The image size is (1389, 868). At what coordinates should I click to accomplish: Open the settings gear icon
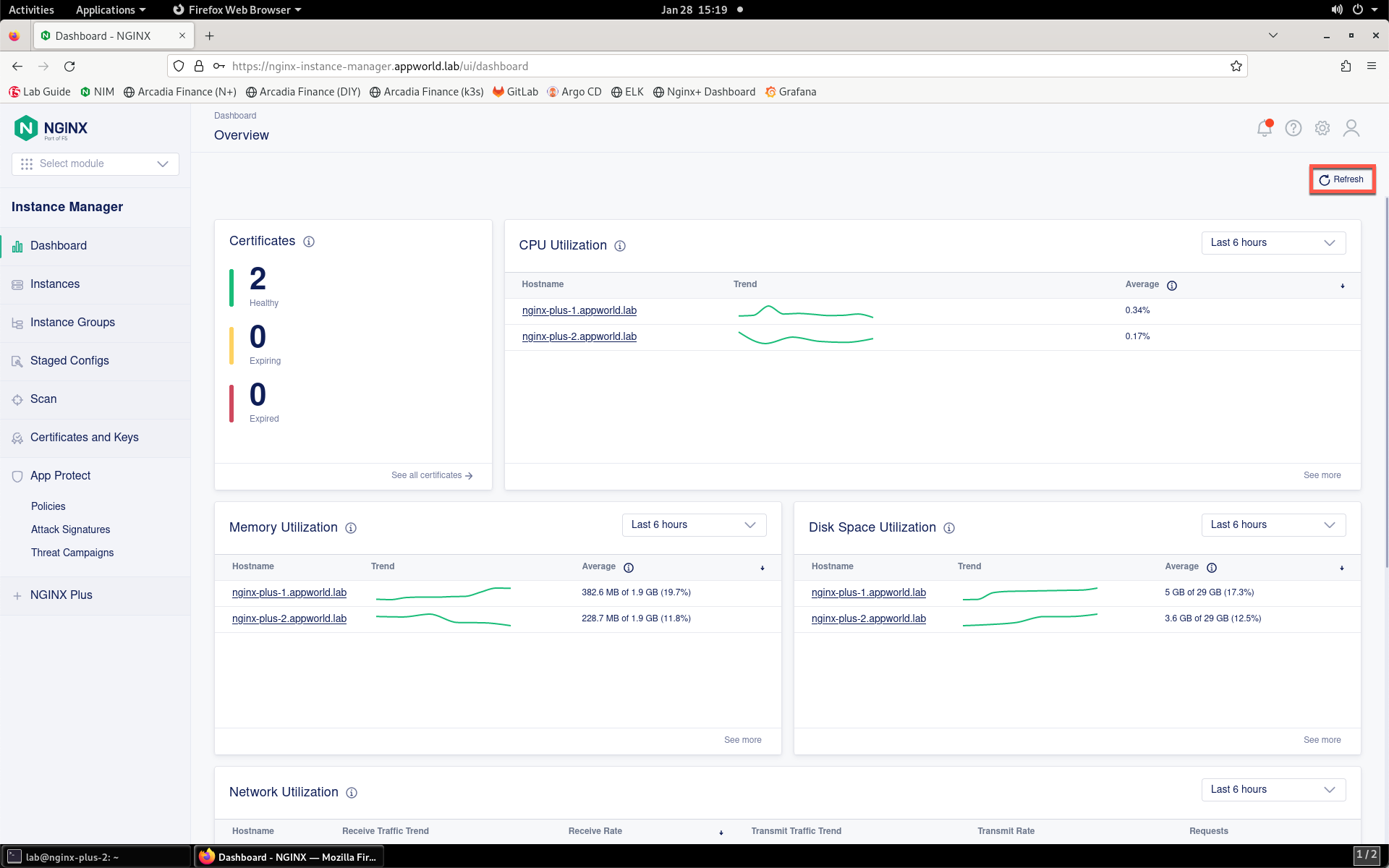click(x=1322, y=128)
